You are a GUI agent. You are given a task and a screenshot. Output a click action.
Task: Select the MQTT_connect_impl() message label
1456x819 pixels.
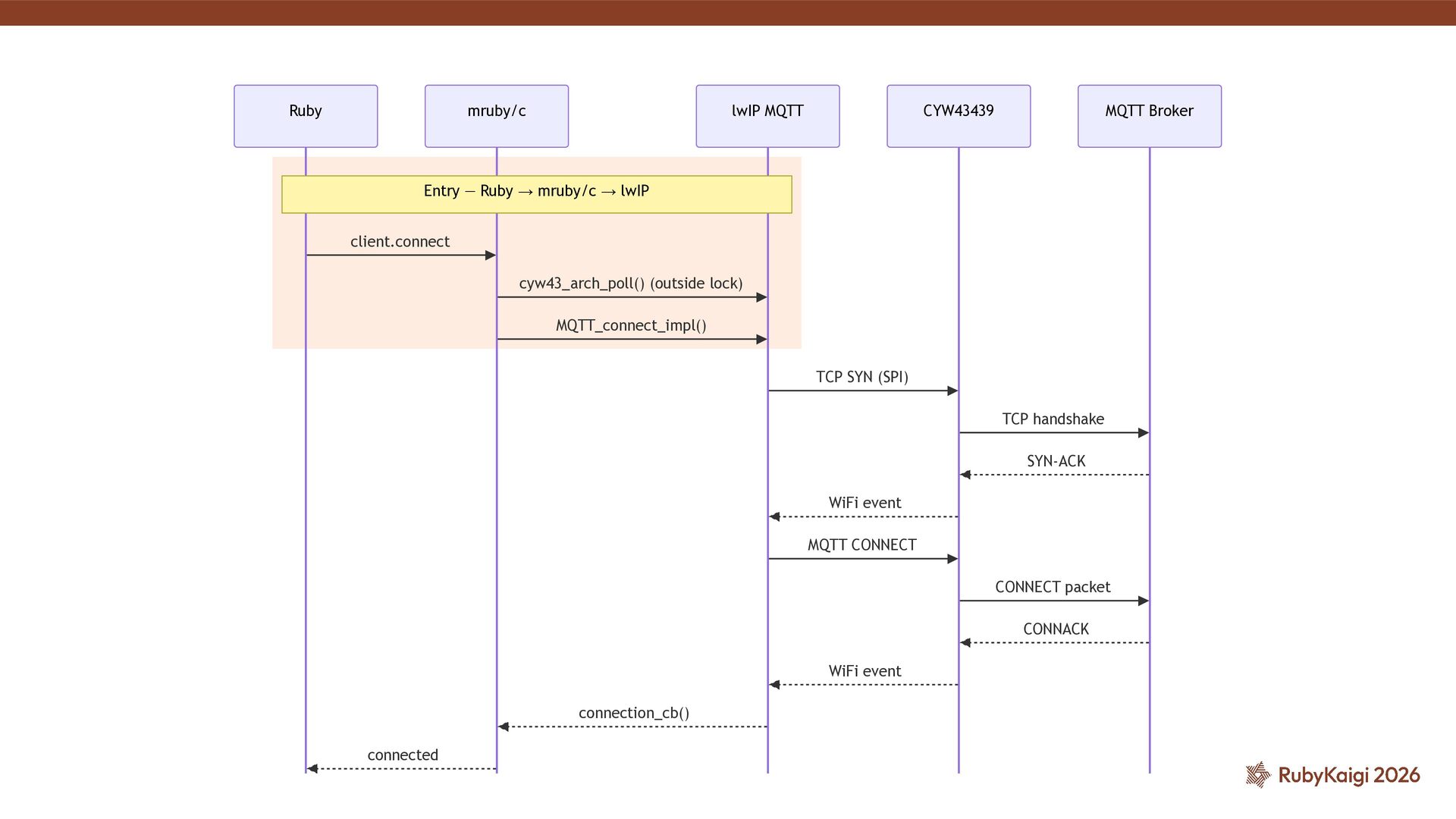630,325
